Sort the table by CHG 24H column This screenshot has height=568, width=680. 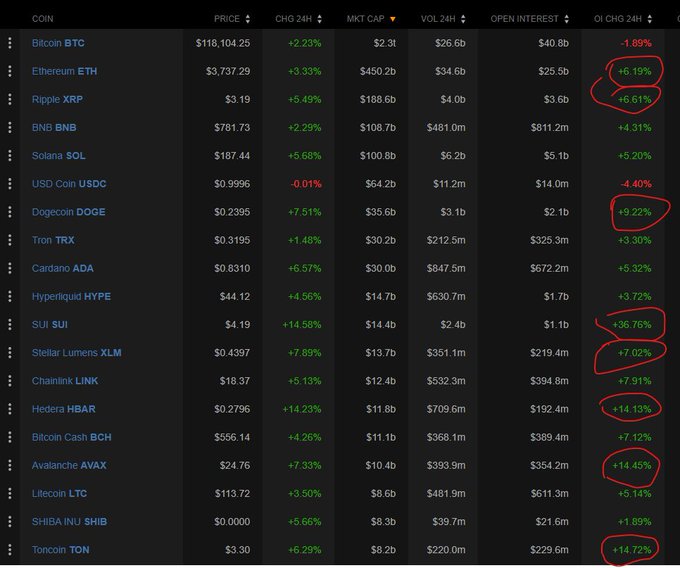pos(298,19)
